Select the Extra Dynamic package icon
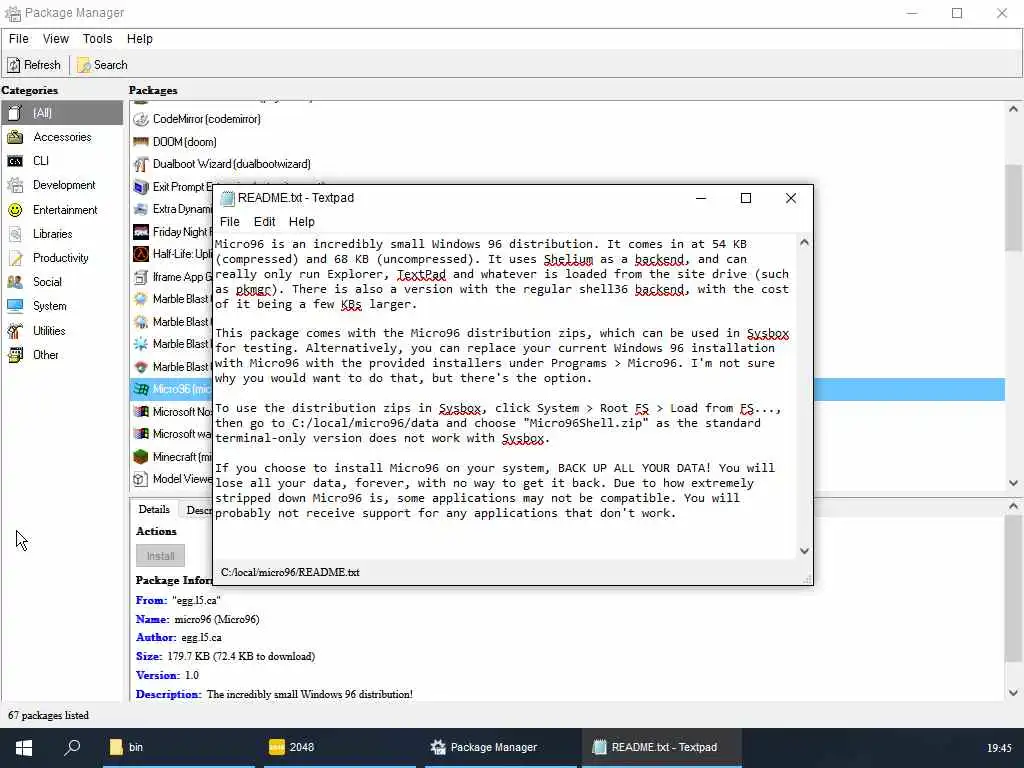1024x768 pixels. pos(140,209)
